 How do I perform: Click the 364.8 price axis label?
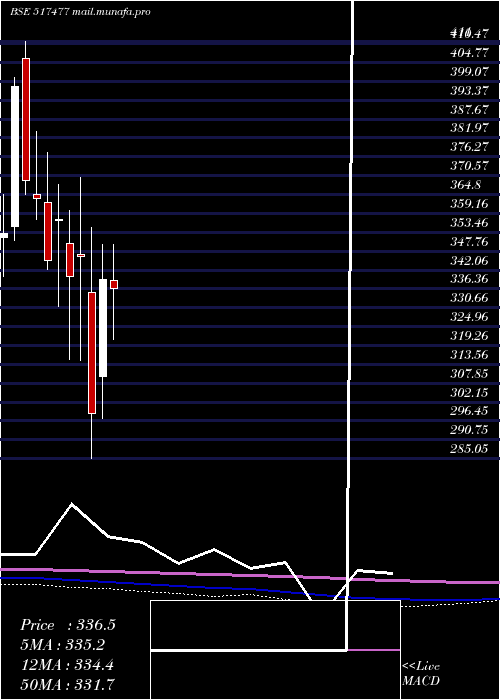(466, 185)
